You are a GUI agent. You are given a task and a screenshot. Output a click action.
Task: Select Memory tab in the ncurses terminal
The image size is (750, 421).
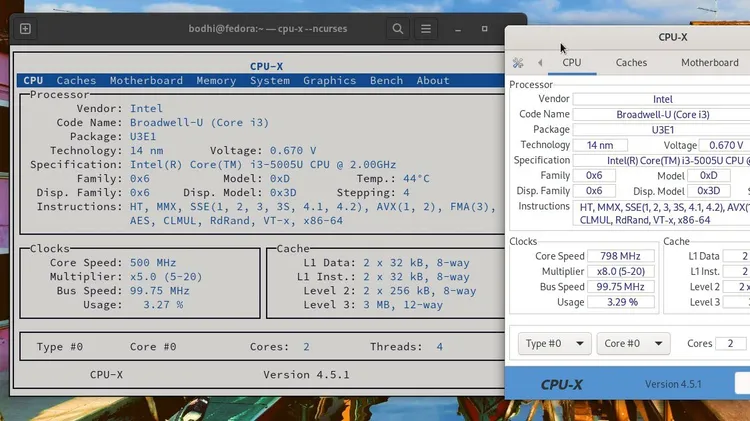click(216, 80)
